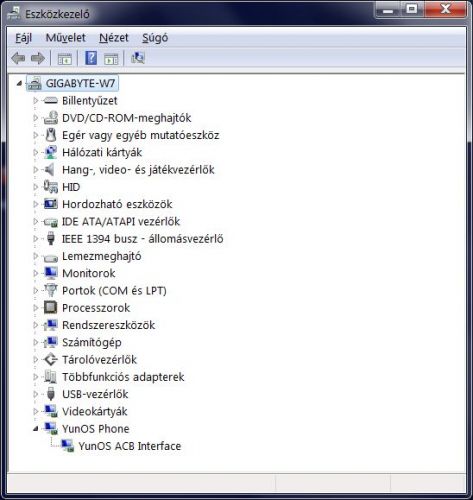Select the Hálózati kártyák network icon
The height and width of the screenshot is (500, 473).
(x=51, y=152)
